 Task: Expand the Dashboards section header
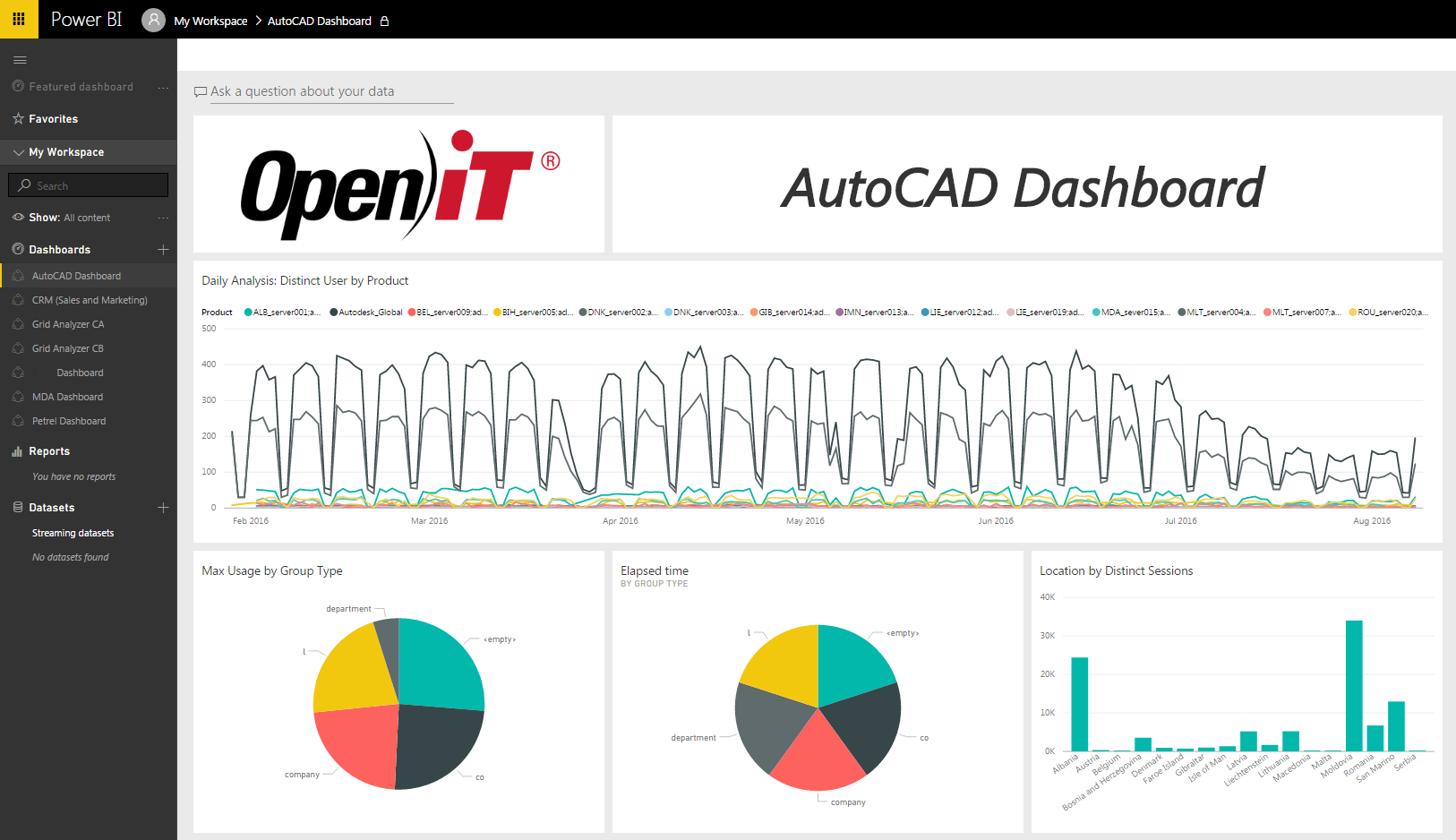coord(59,249)
